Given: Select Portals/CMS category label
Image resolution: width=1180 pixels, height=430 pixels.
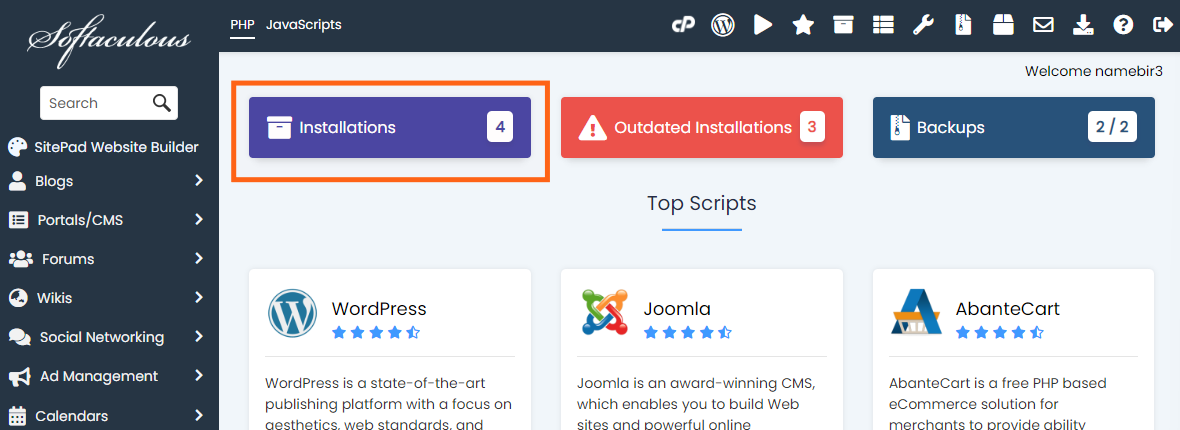Looking at the screenshot, I should point(80,220).
